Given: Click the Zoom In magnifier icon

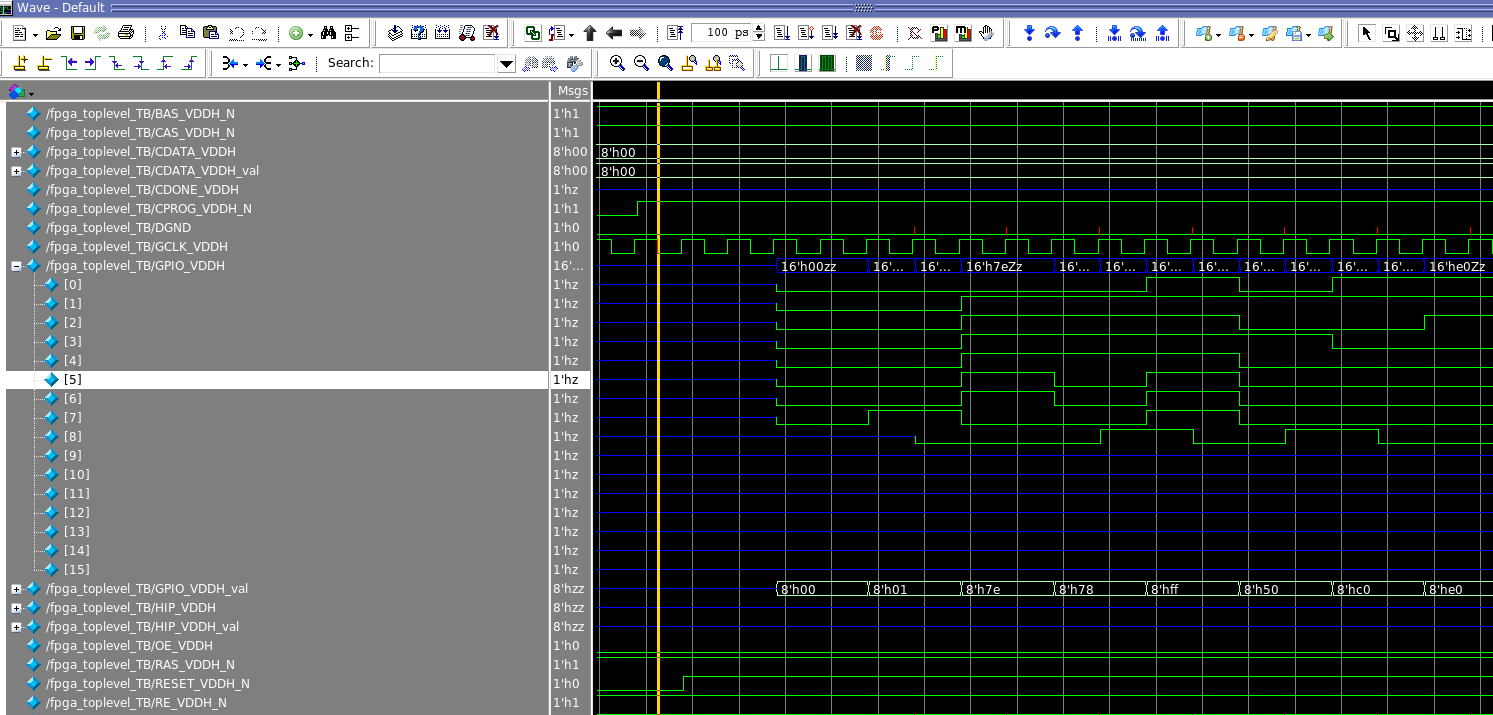Looking at the screenshot, I should (617, 63).
